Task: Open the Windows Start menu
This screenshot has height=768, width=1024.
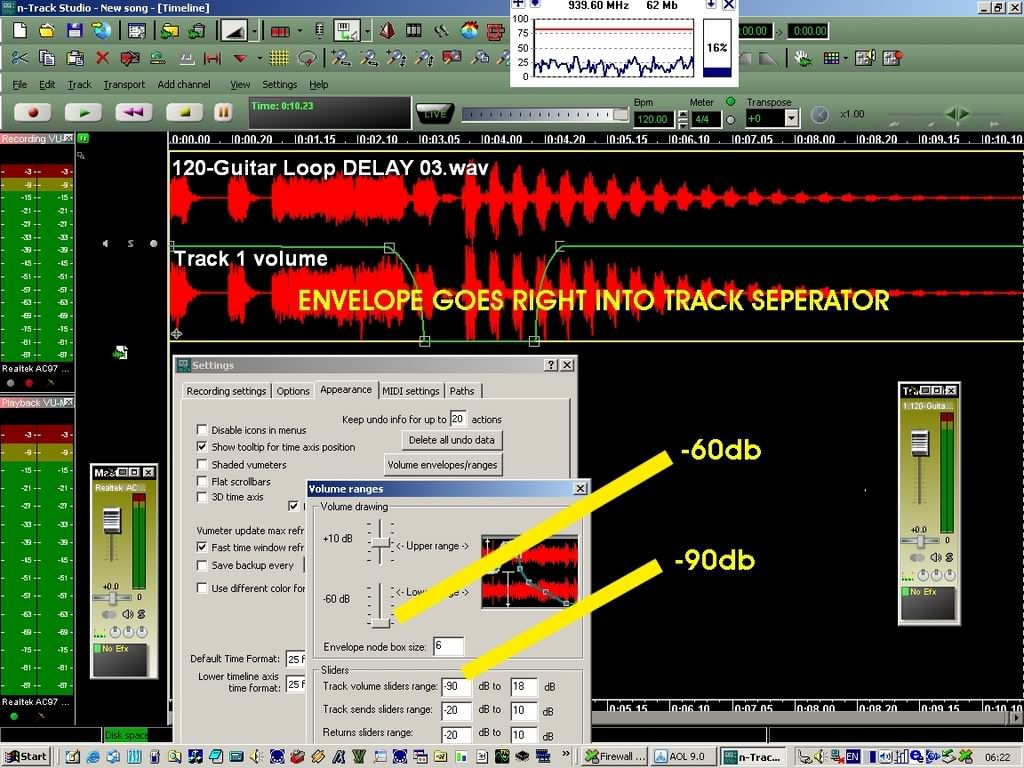Action: click(25, 756)
